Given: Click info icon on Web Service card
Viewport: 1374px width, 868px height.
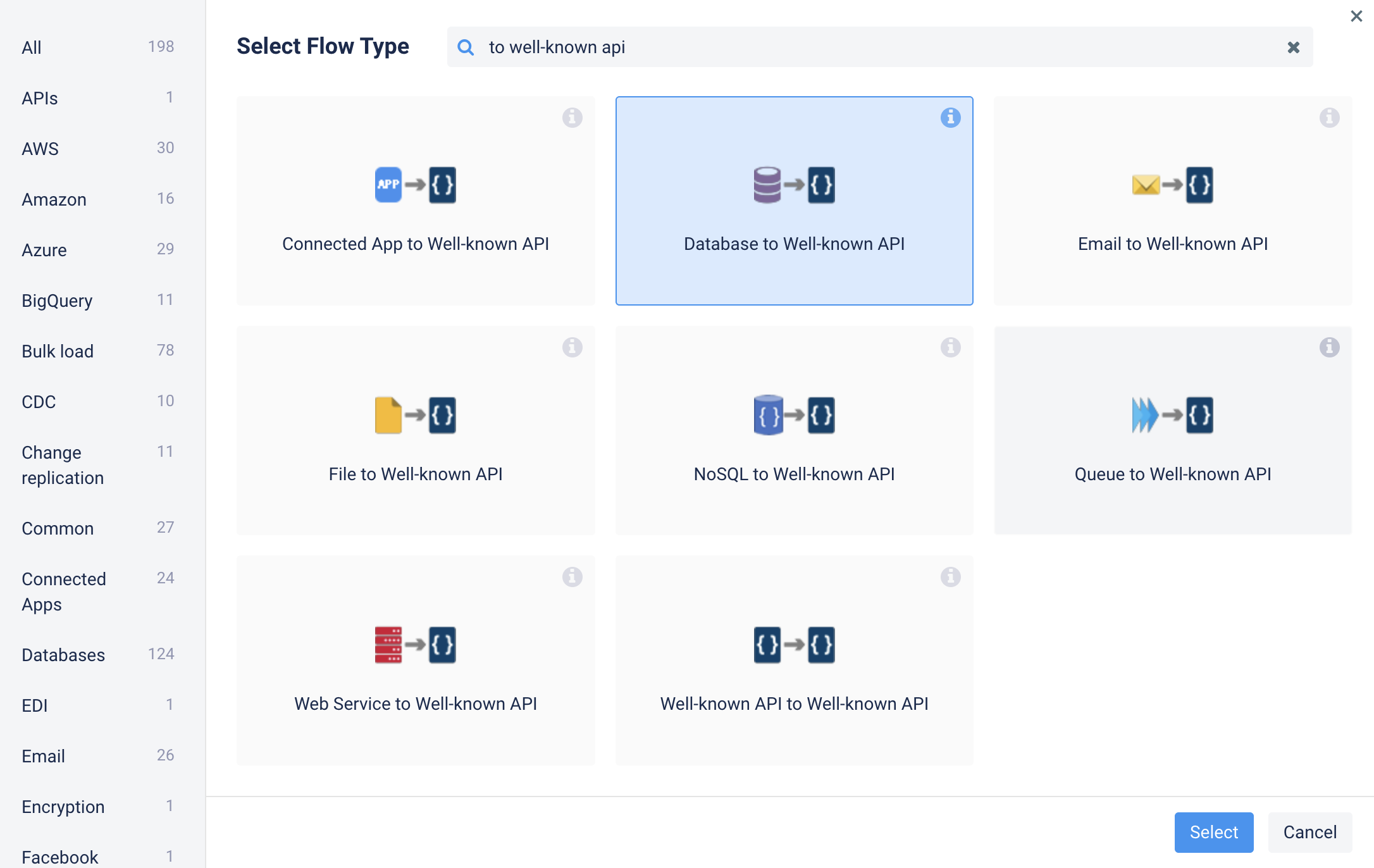Looking at the screenshot, I should (572, 577).
